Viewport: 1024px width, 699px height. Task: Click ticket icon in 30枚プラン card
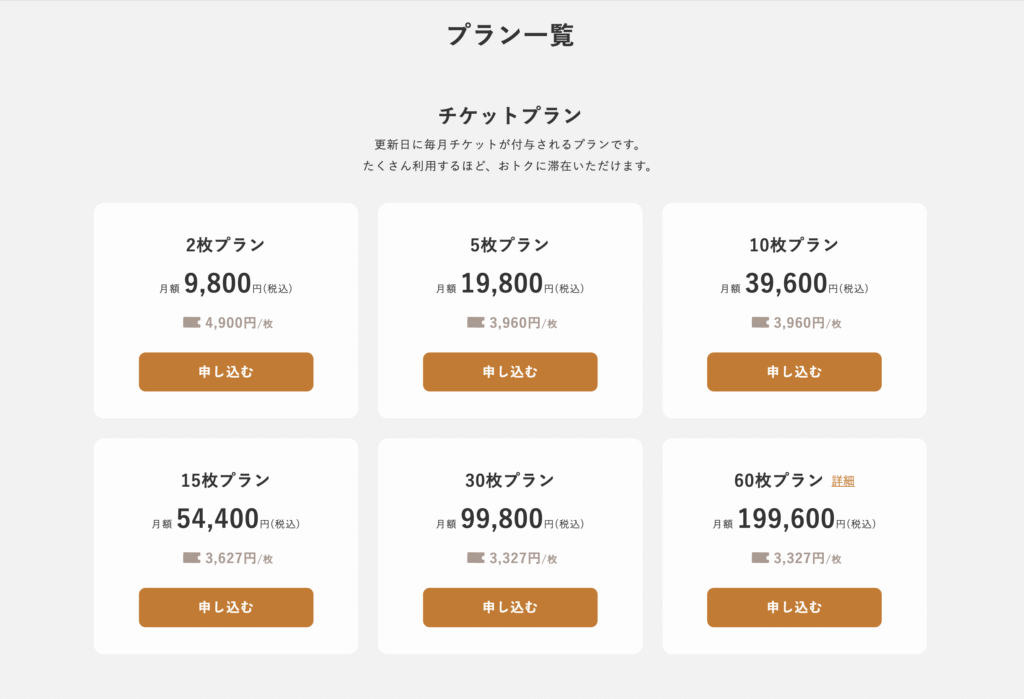point(476,558)
